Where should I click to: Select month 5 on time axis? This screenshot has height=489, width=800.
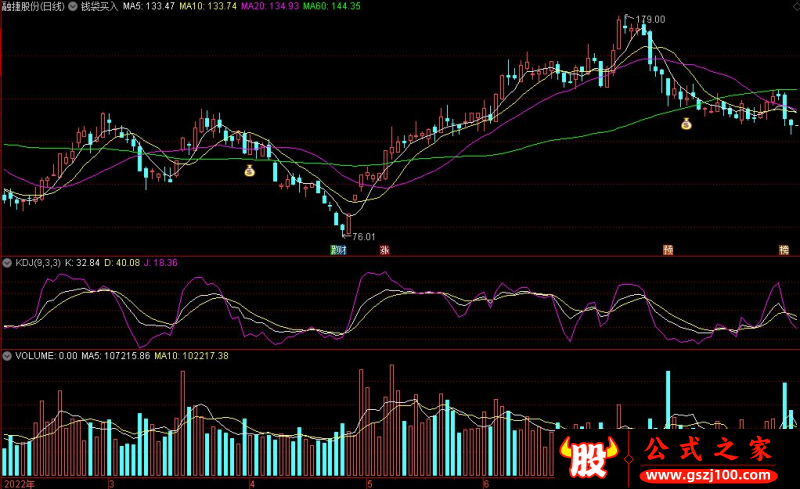[x=369, y=483]
